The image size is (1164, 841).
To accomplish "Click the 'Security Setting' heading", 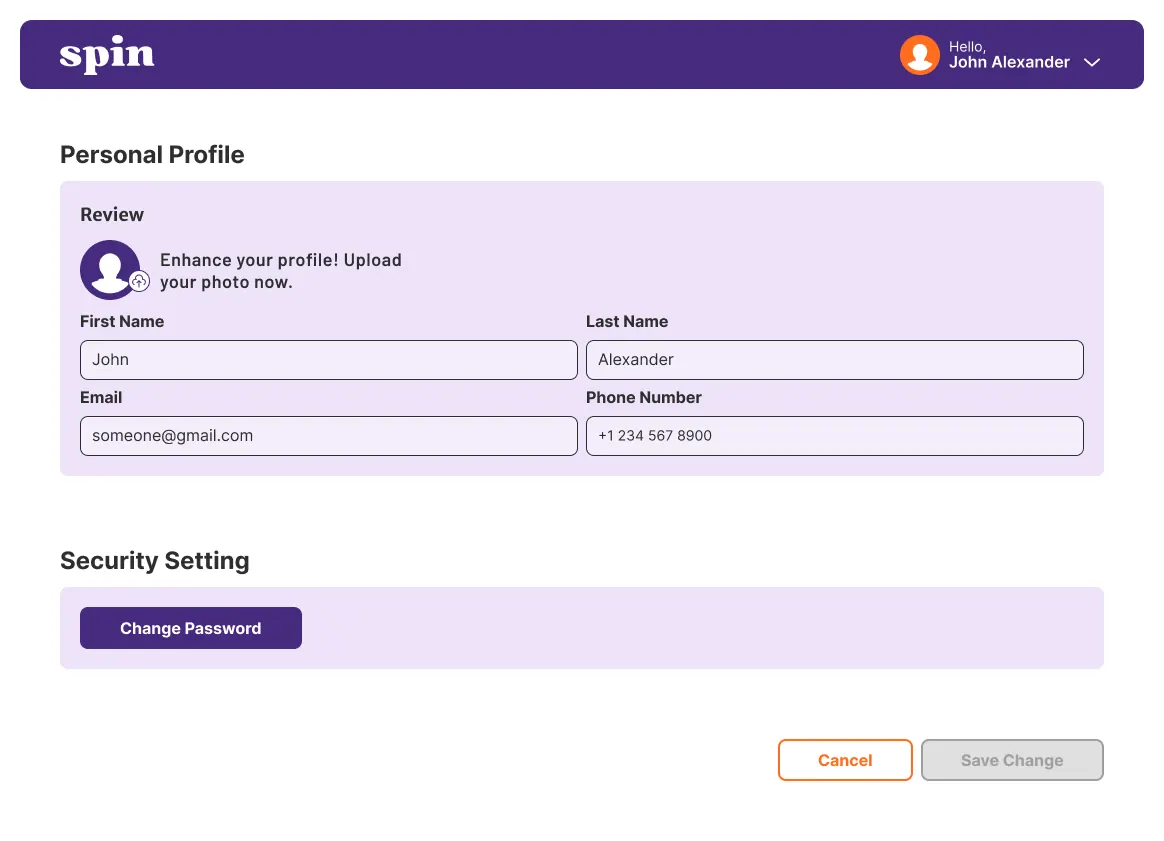I will click(154, 560).
